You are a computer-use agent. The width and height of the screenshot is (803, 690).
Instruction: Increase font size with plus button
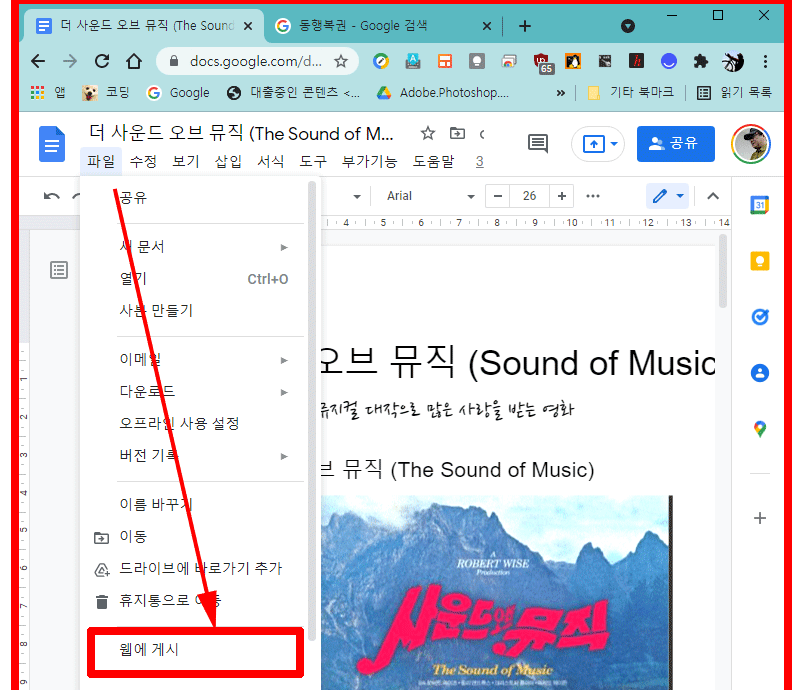[x=561, y=196]
